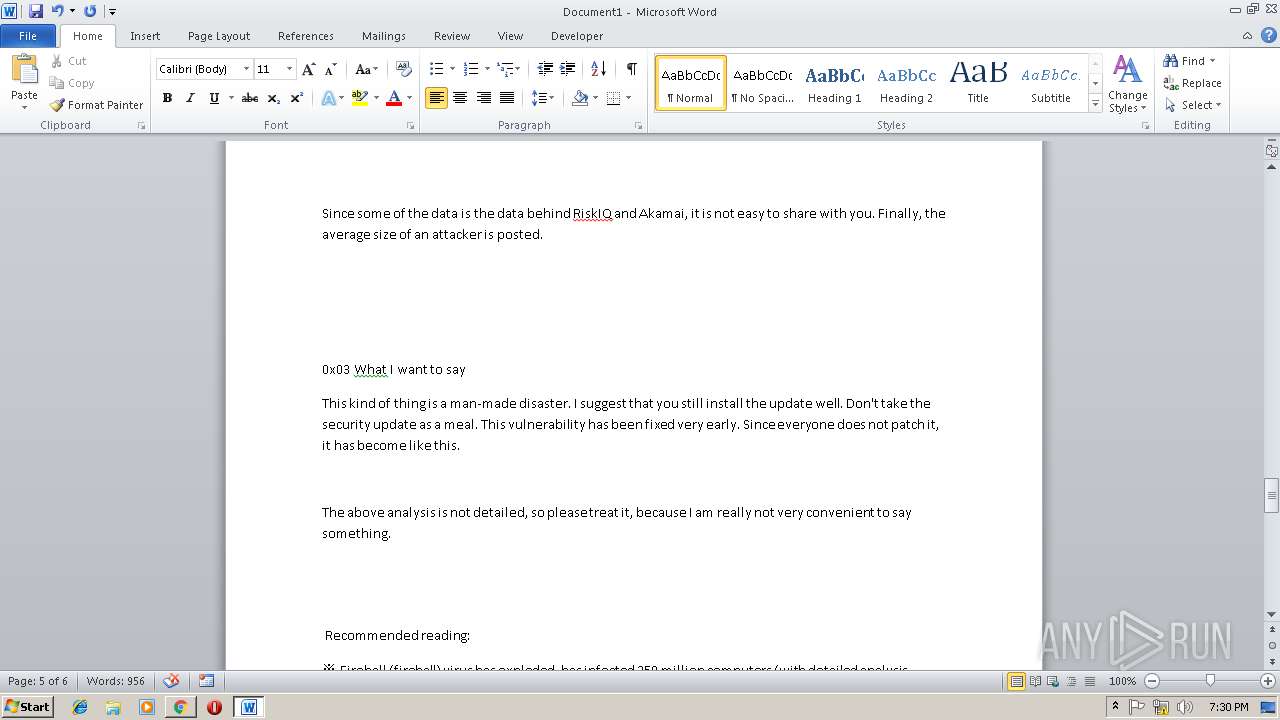Align text right
The width and height of the screenshot is (1280, 720).
click(x=484, y=98)
